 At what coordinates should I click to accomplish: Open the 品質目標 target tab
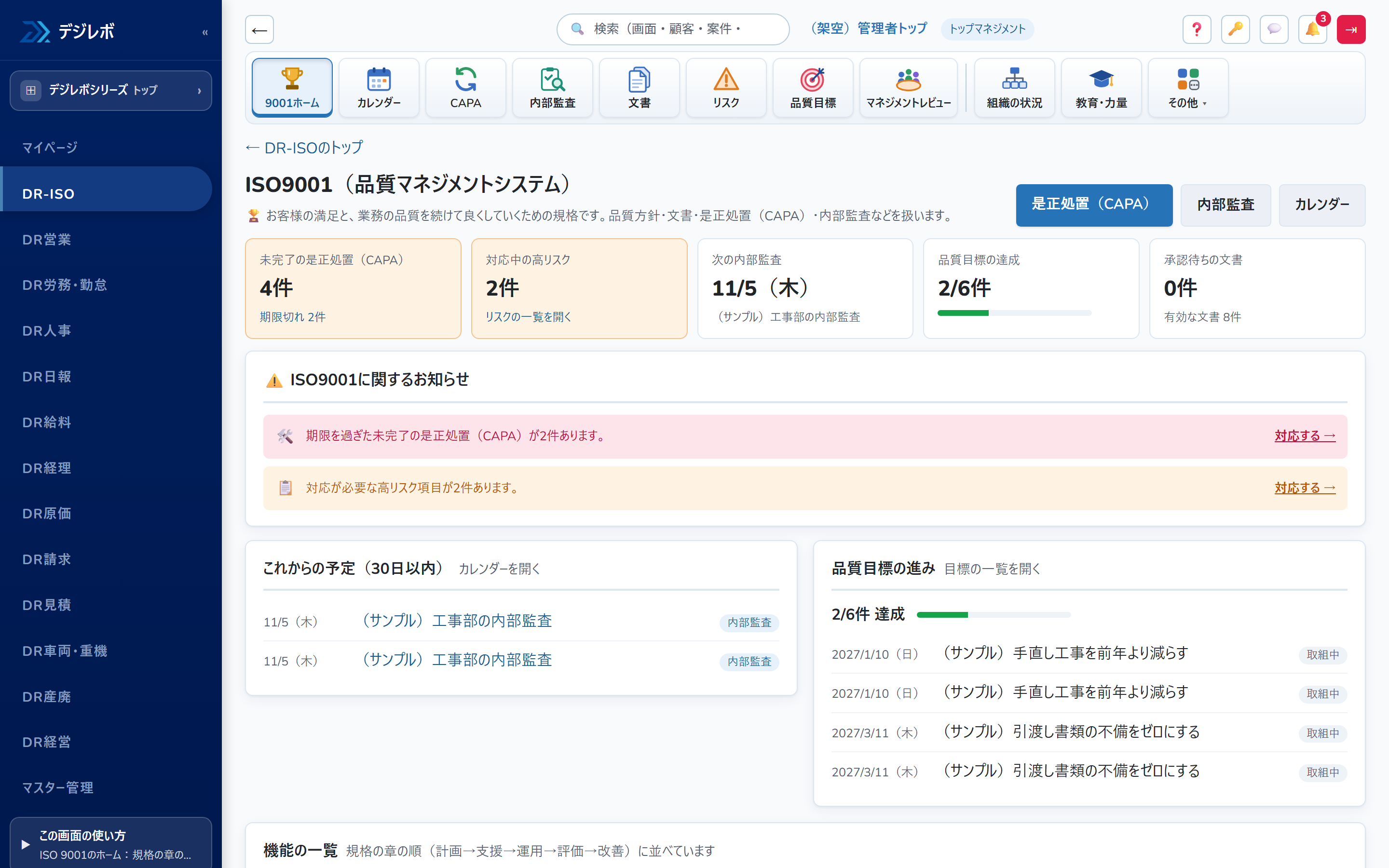click(x=813, y=87)
